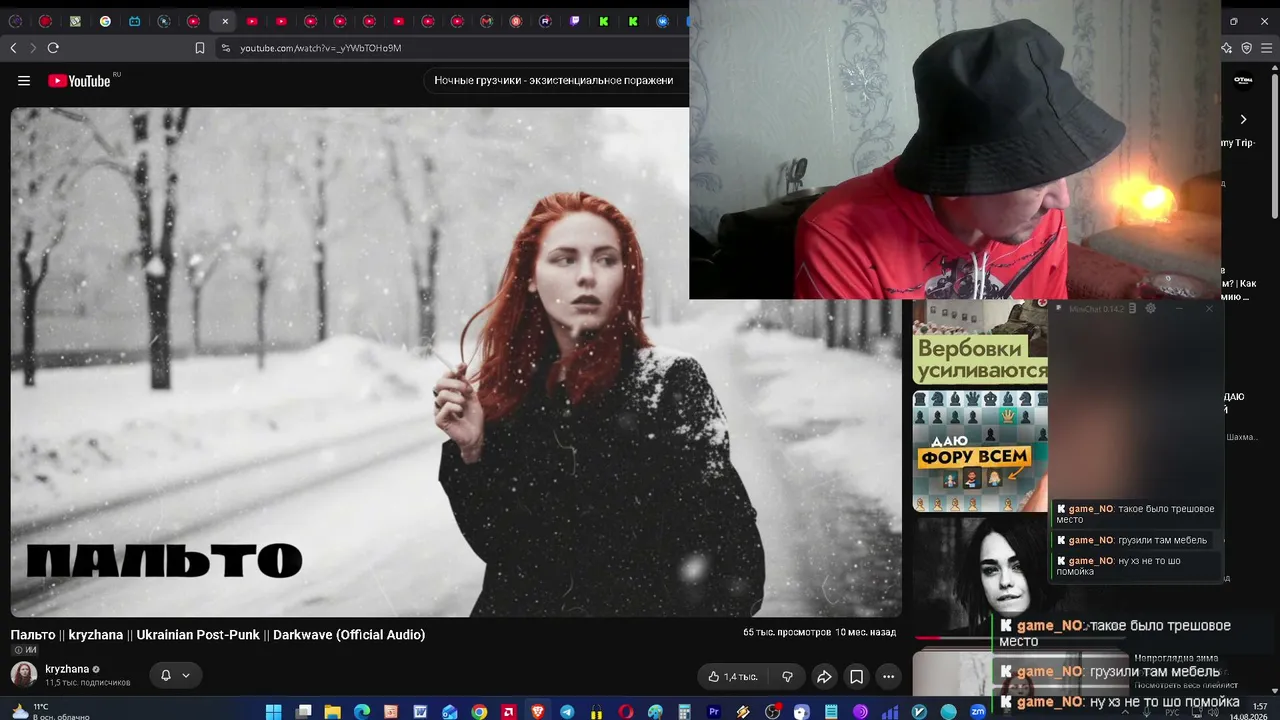Save the video to a playlist
The height and width of the screenshot is (720, 1280).
pos(857,677)
